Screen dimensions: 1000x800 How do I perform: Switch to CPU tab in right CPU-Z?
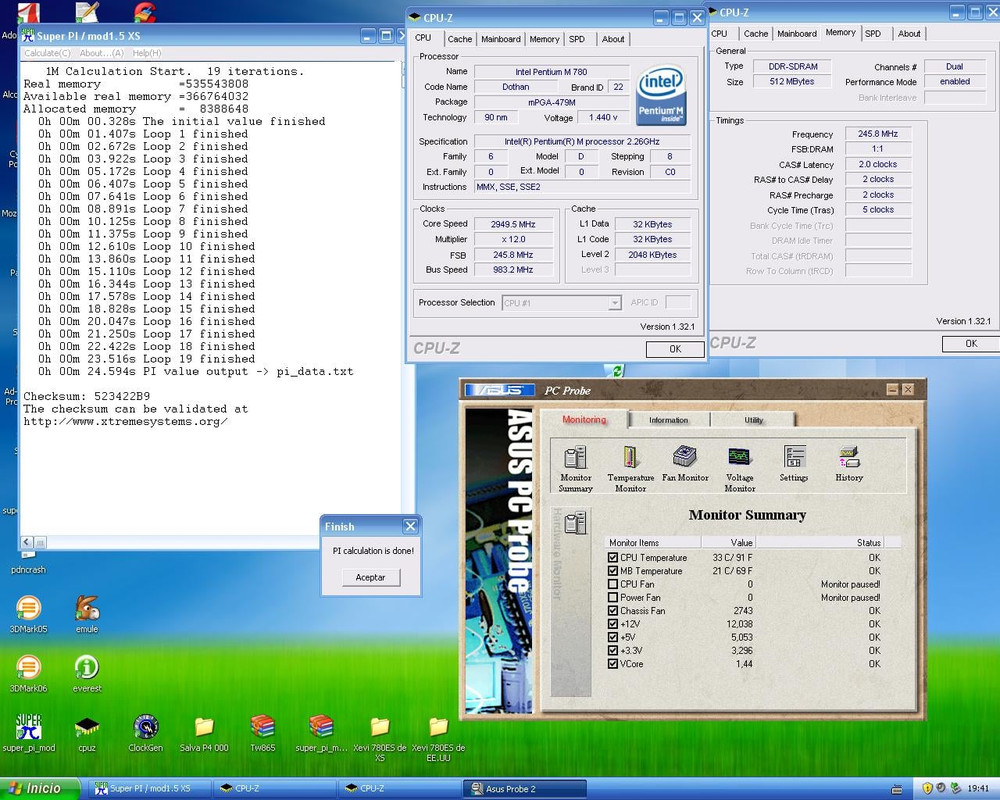[x=719, y=34]
